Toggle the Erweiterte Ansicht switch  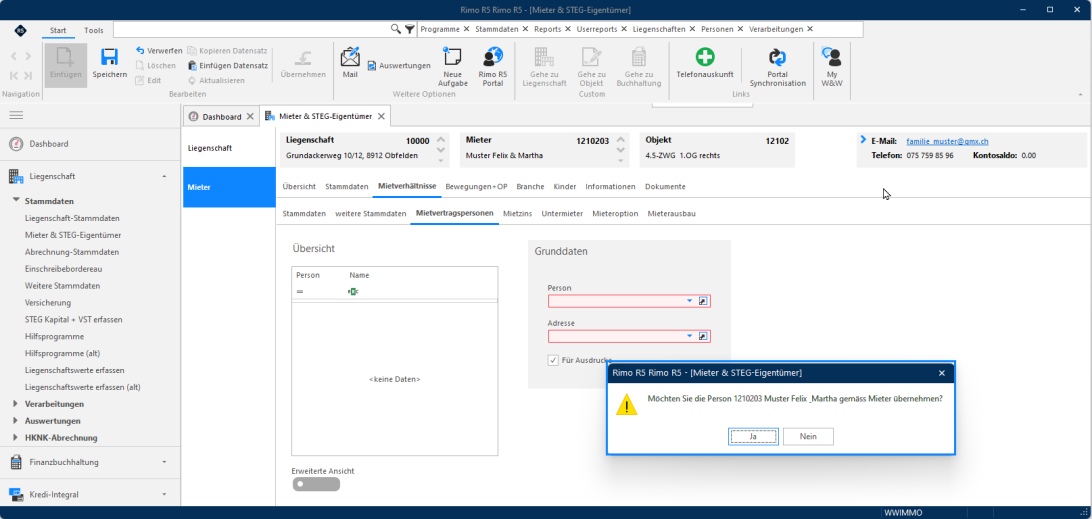click(316, 484)
